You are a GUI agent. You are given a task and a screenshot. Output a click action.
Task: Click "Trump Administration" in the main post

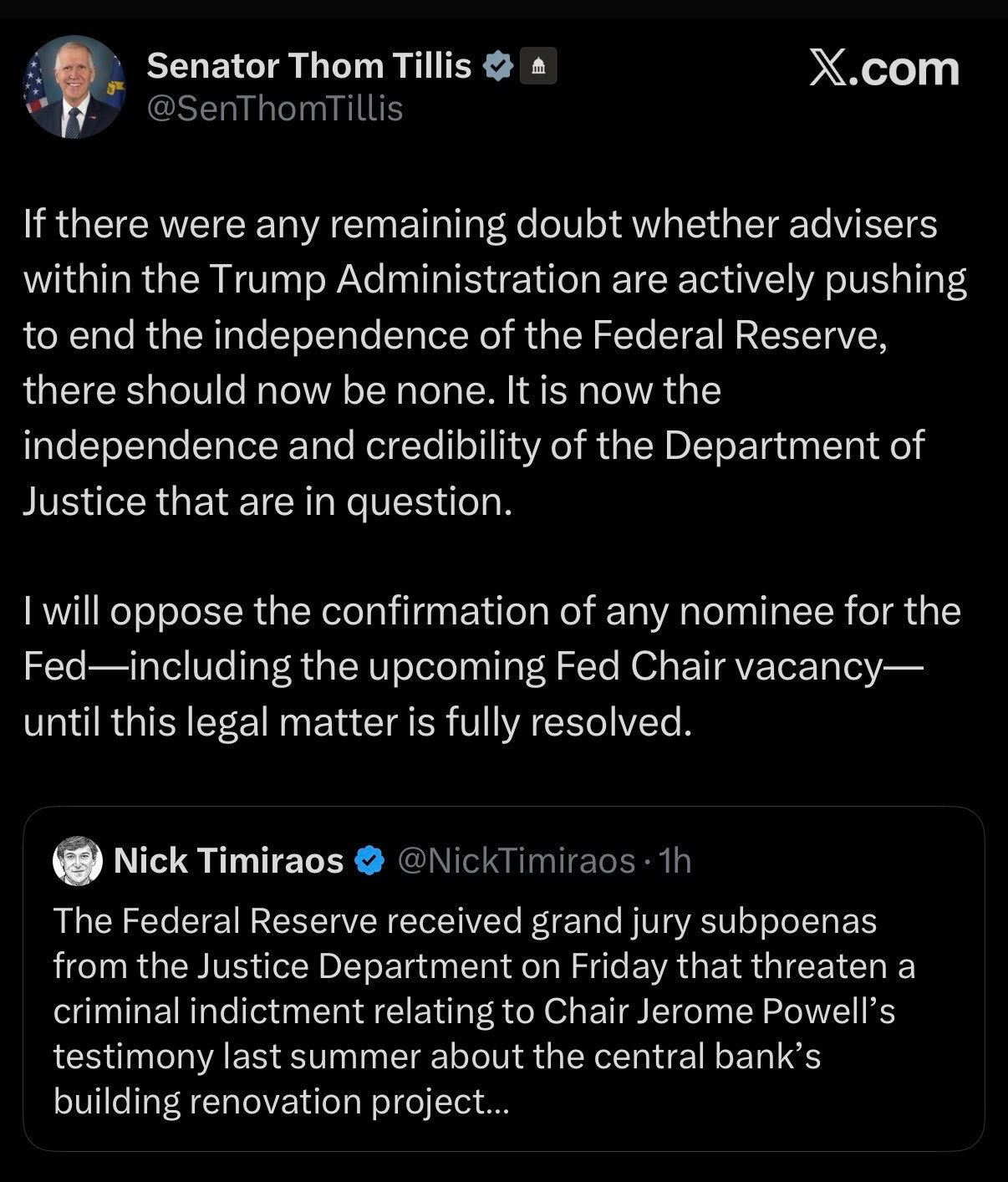click(405, 279)
